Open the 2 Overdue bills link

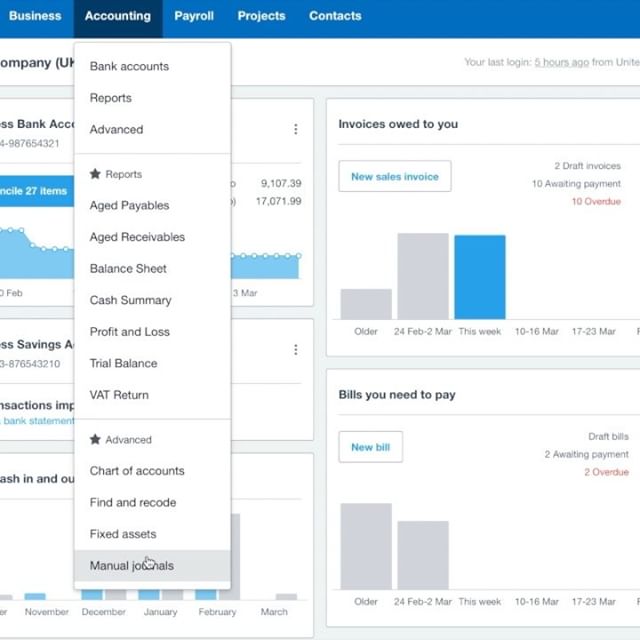[x=606, y=472]
